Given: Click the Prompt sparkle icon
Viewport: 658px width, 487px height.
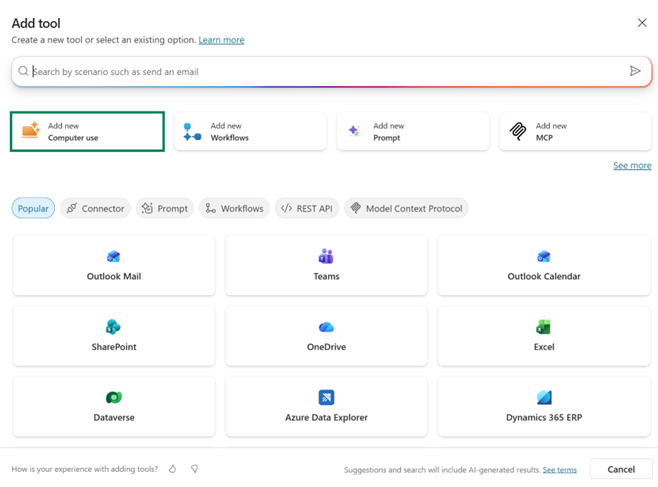Looking at the screenshot, I should click(x=355, y=131).
